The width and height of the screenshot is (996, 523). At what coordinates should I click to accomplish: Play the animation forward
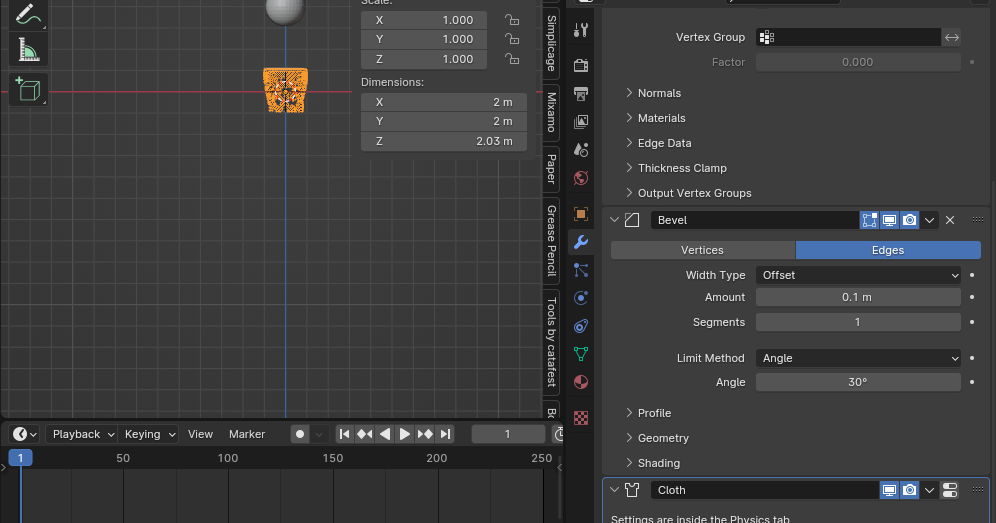405,434
